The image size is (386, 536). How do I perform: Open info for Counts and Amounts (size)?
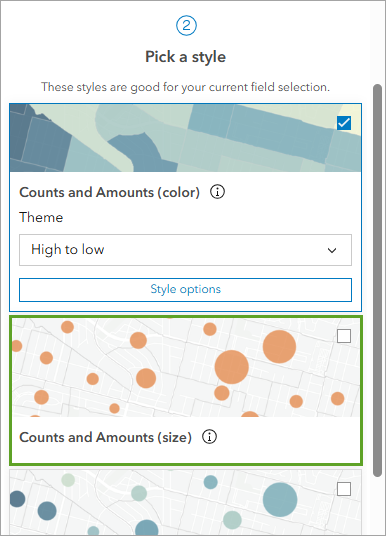pyautogui.click(x=209, y=437)
